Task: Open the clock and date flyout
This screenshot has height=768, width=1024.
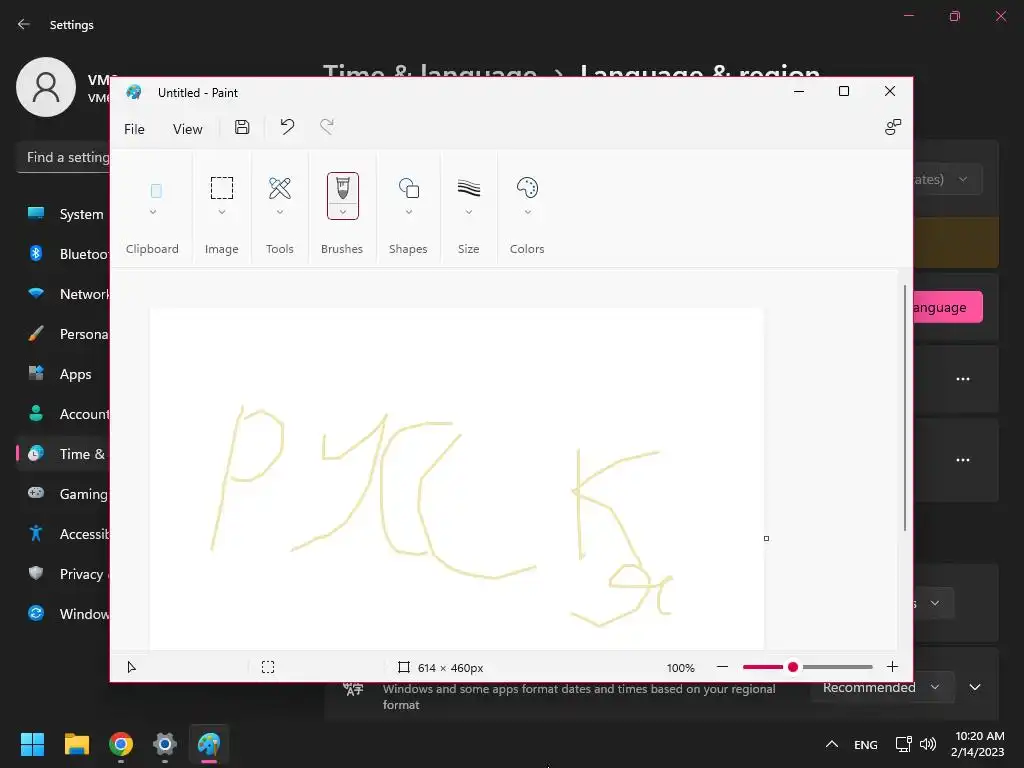Action: 978,744
